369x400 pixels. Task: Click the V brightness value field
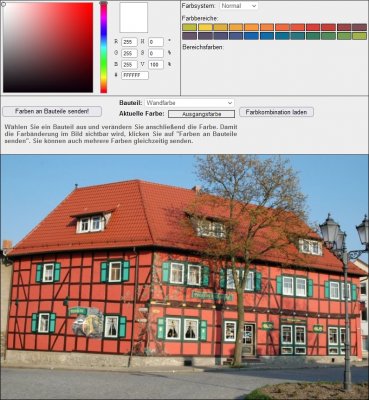[x=156, y=65]
